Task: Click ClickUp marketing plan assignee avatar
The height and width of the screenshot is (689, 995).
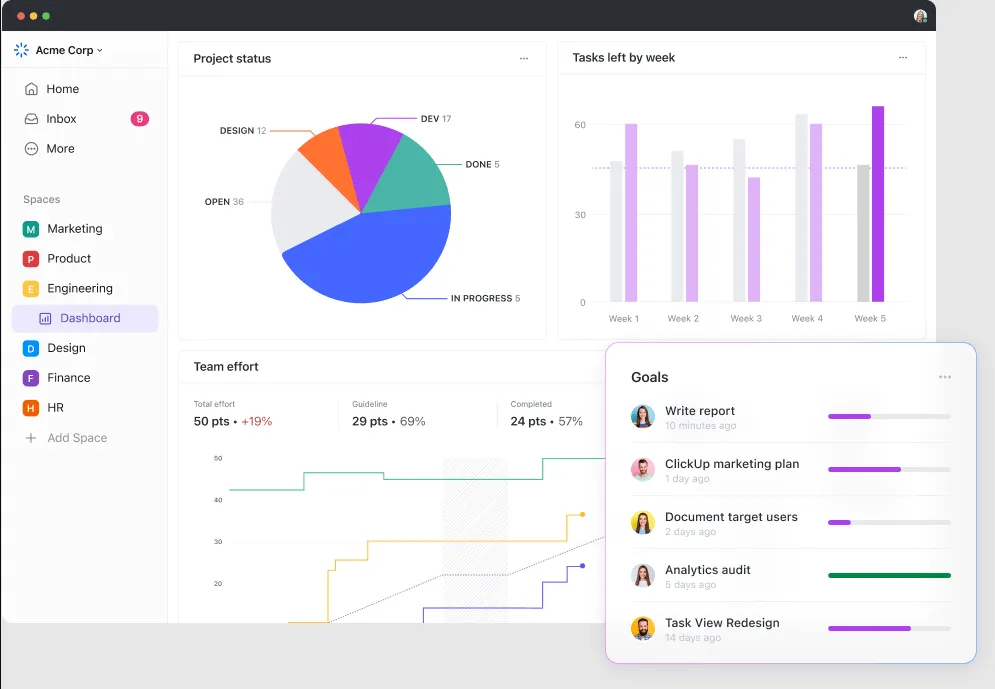Action: pos(643,469)
